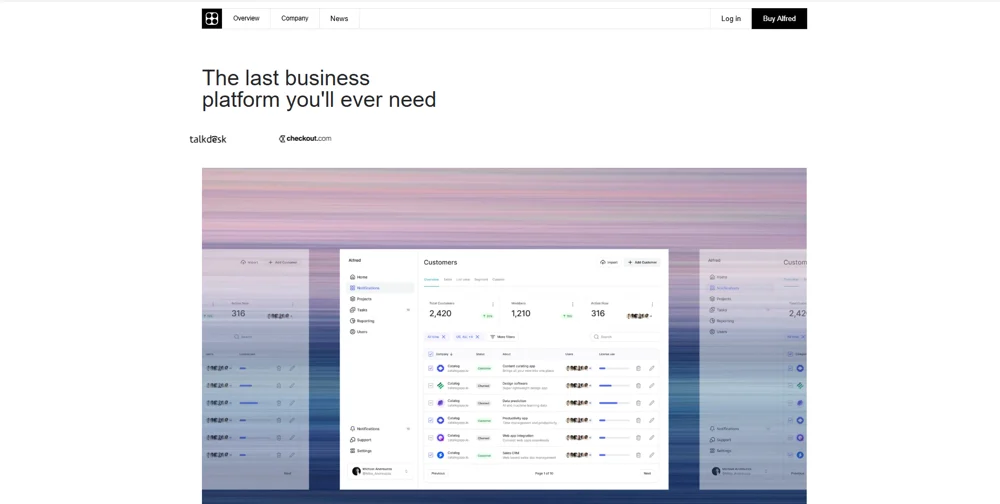Expand bell Notifications chevron in center sidebar
Screen dimensions: 1000x504
tap(408, 429)
